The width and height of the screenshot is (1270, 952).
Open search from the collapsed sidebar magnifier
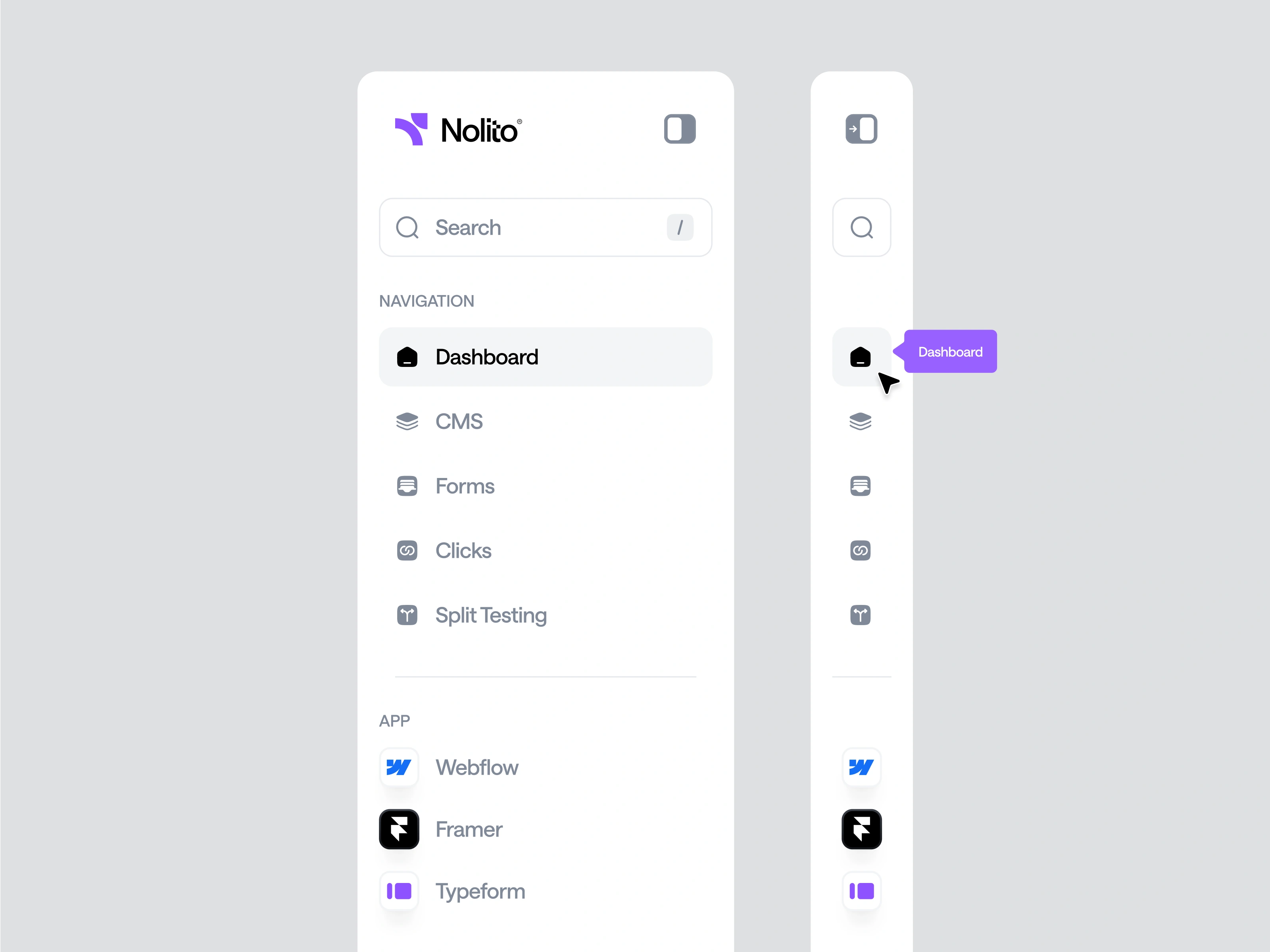click(x=861, y=227)
